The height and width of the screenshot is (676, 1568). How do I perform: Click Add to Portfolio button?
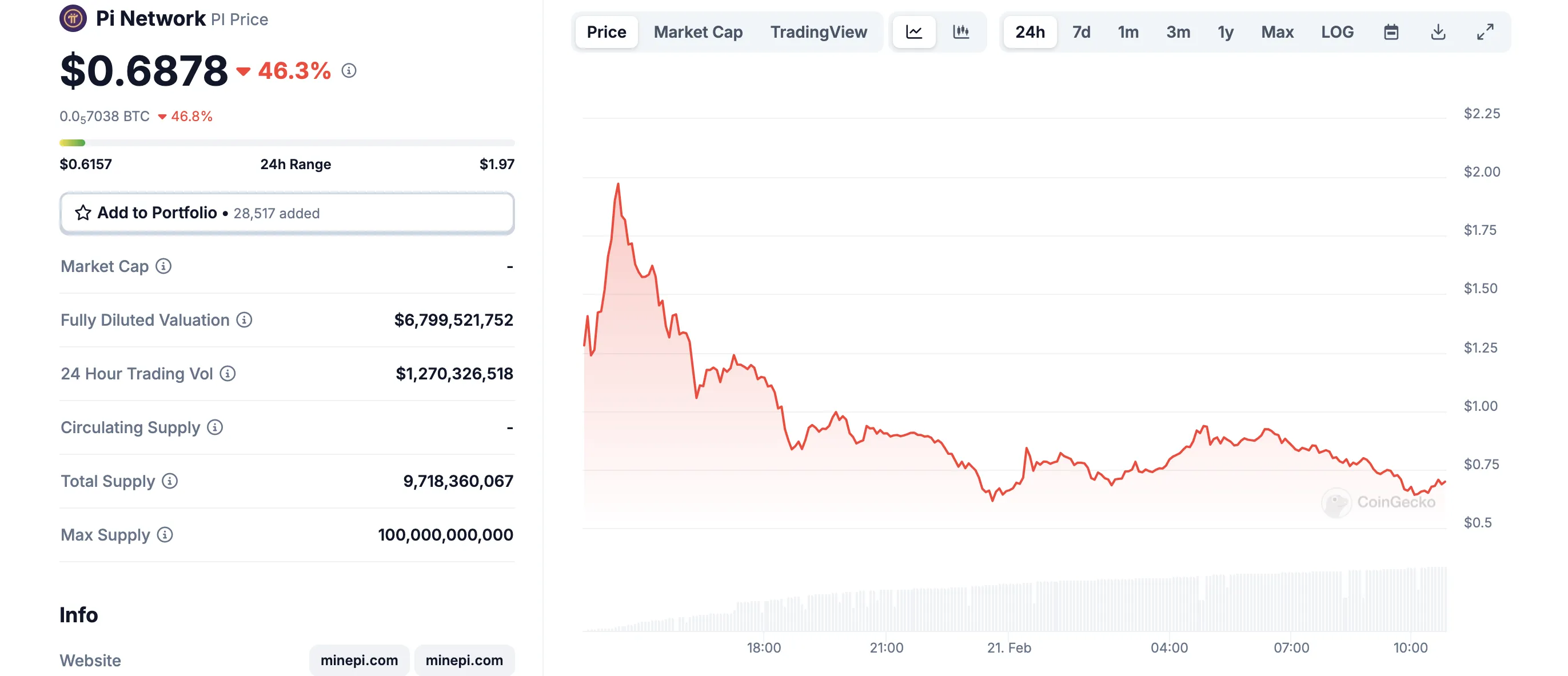(287, 213)
